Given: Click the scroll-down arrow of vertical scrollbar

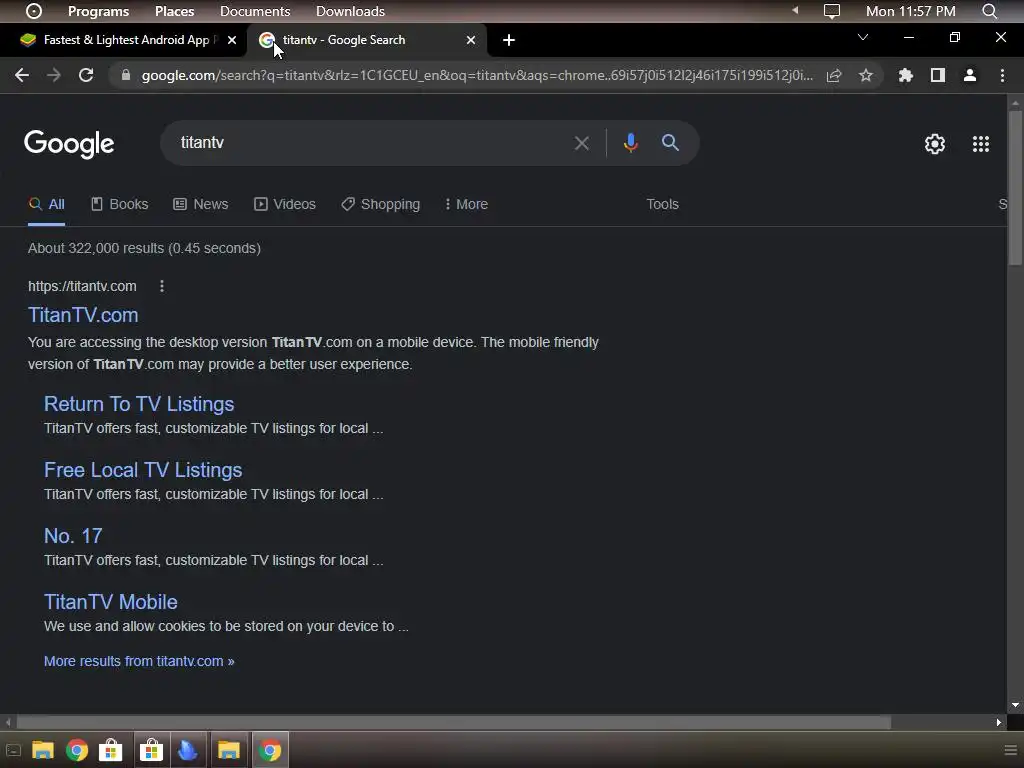Looking at the screenshot, I should 1015,705.
